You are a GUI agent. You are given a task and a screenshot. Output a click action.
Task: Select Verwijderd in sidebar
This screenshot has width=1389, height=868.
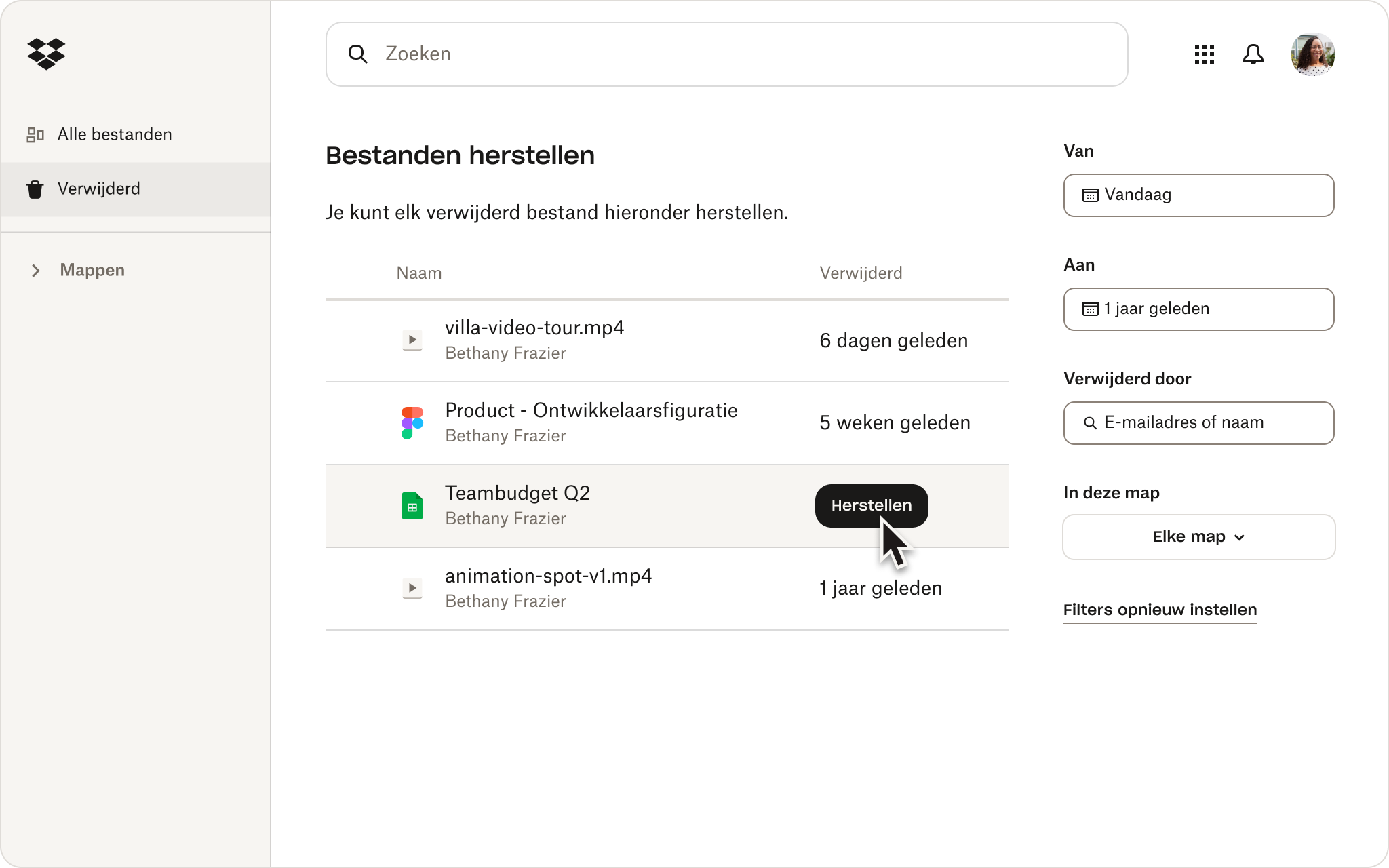136,189
